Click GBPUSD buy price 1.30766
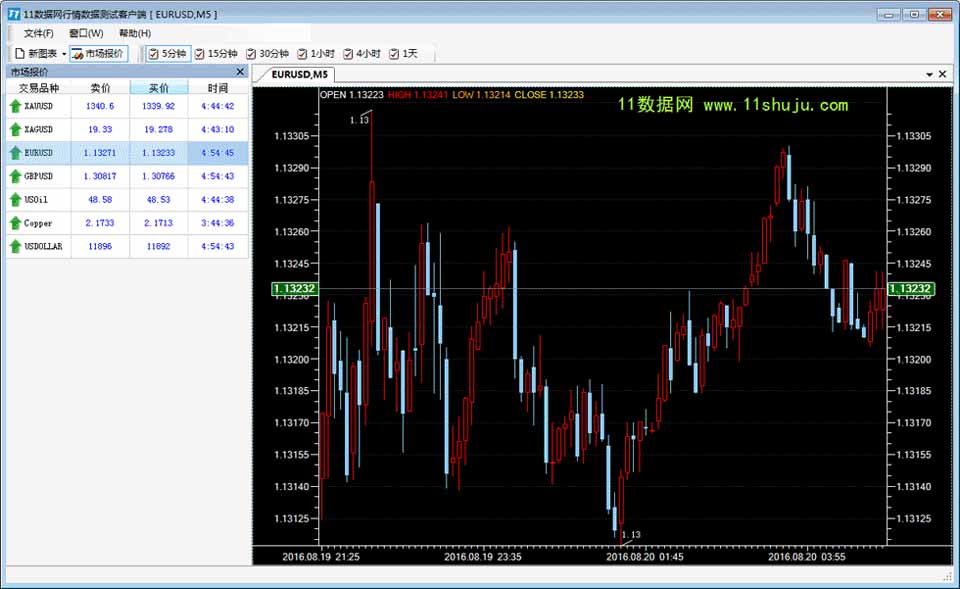 click(x=159, y=176)
